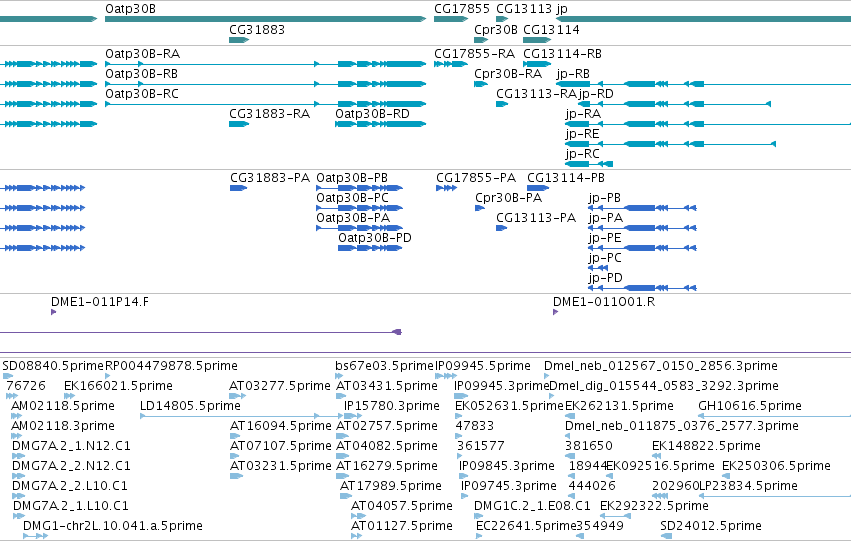Click the jp-PA protein feature

[x=642, y=228]
